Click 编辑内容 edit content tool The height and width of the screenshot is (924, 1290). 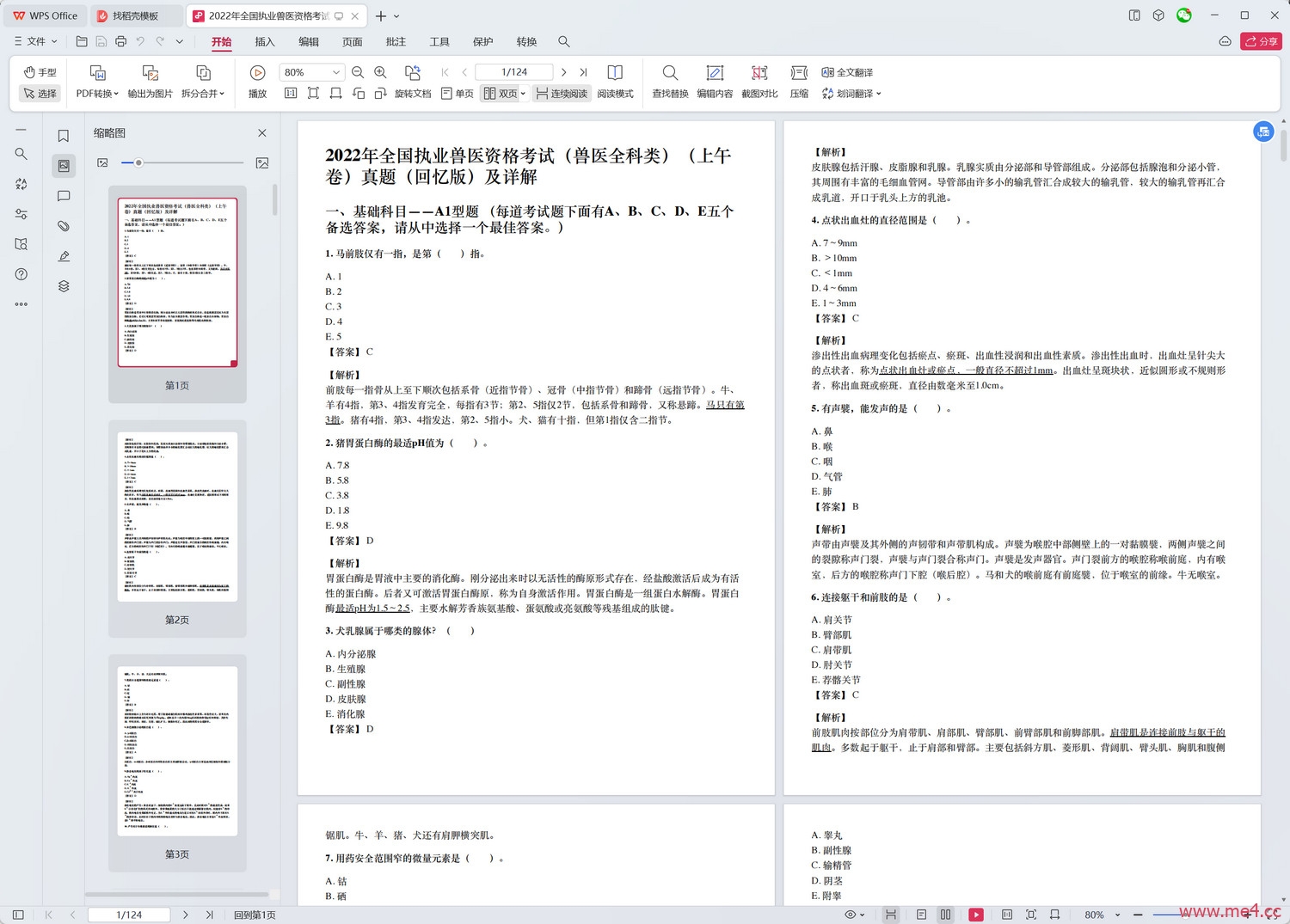(715, 82)
